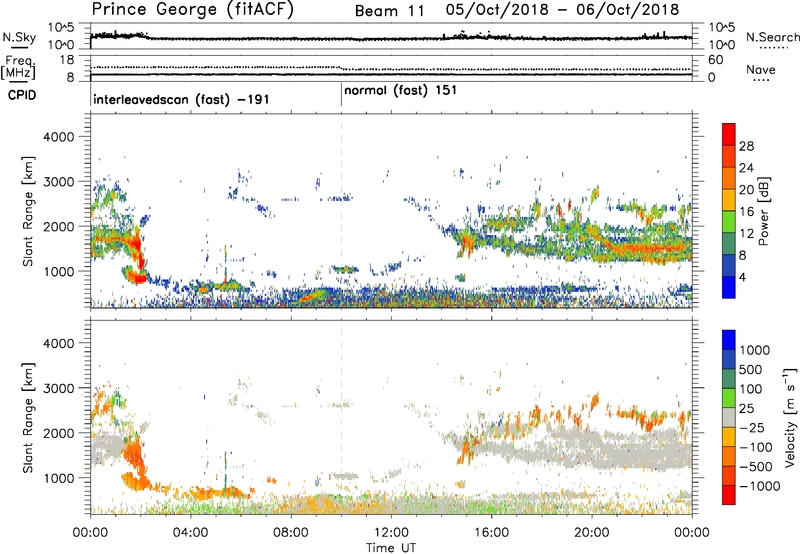Click the 'CPID' row label
Viewport: 800px width, 554px height.
tap(22, 95)
